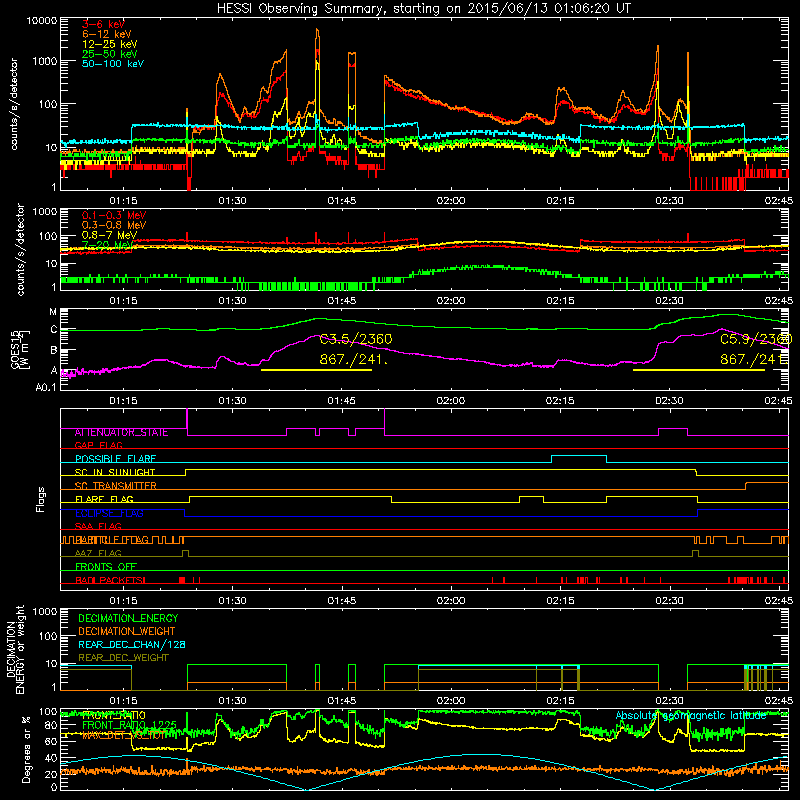Select the yellow FRONT_RATIO legend label
This screenshot has width=800, height=800.
[x=114, y=715]
